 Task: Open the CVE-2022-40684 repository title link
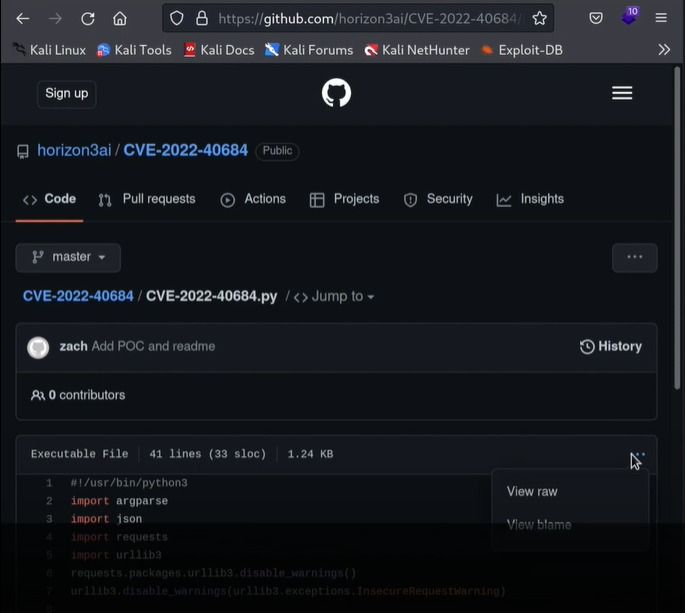click(186, 150)
